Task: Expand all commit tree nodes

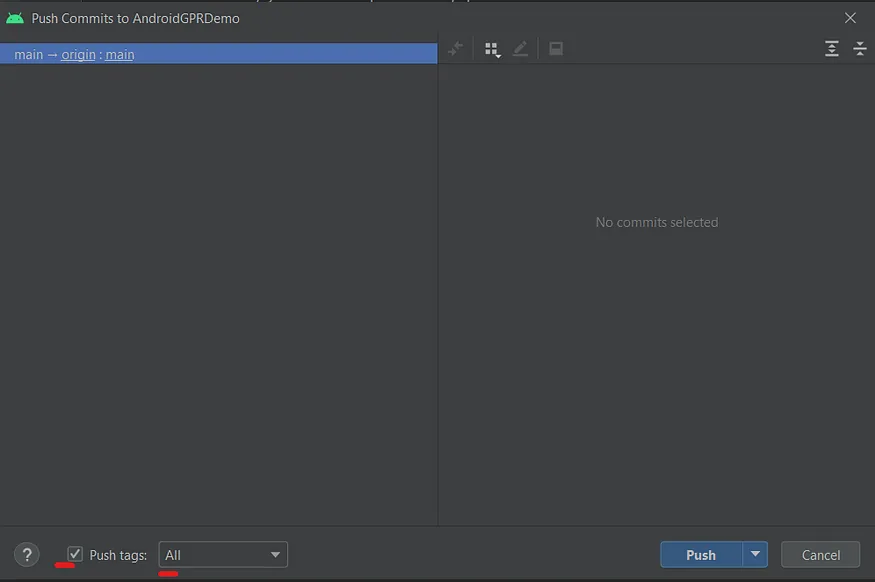Action: coord(831,48)
